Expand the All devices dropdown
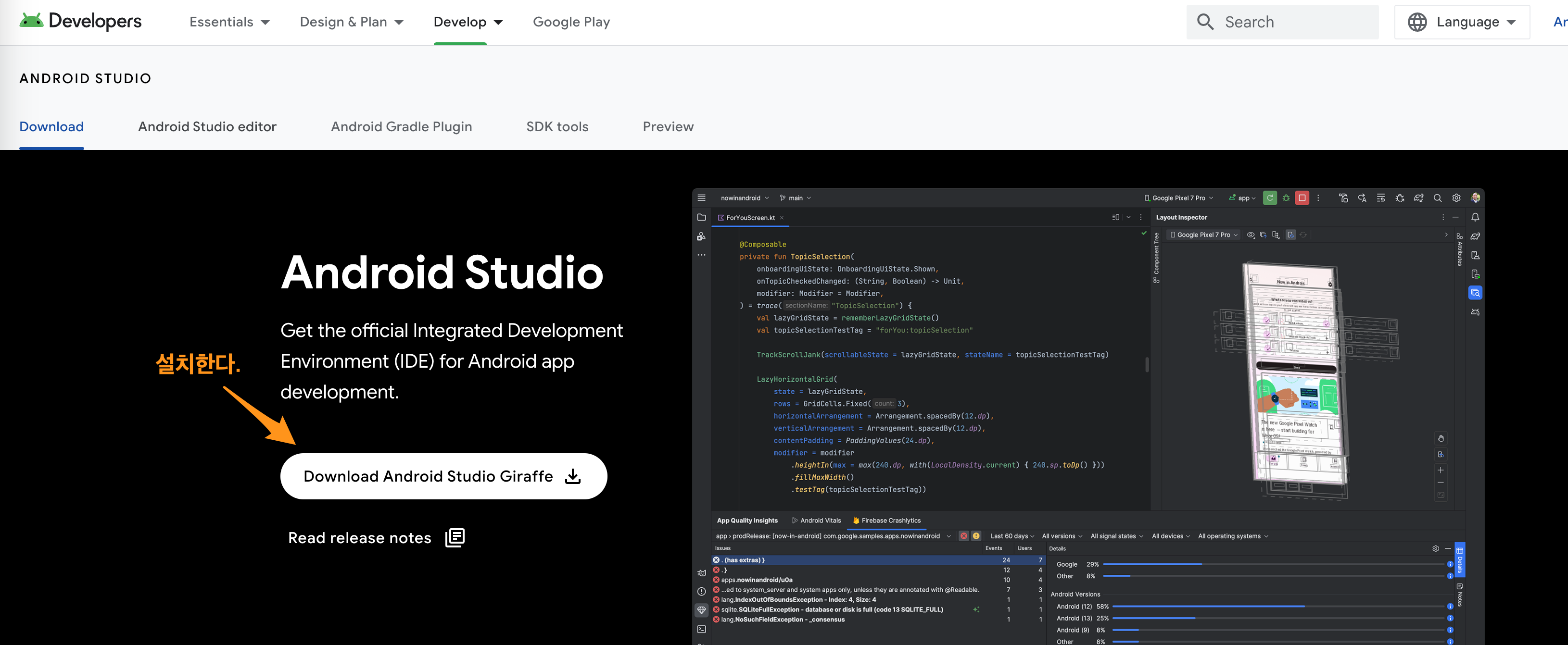The width and height of the screenshot is (1568, 645). point(1170,536)
